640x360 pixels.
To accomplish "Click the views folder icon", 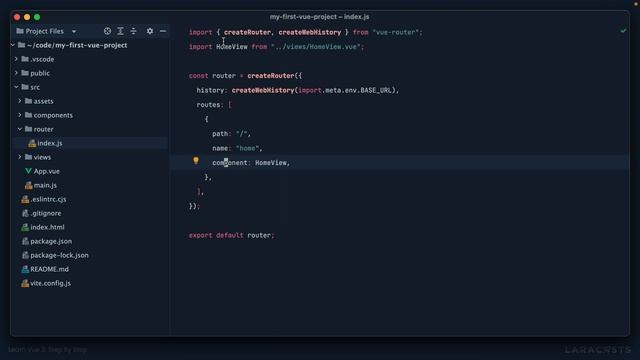I will 28,157.
